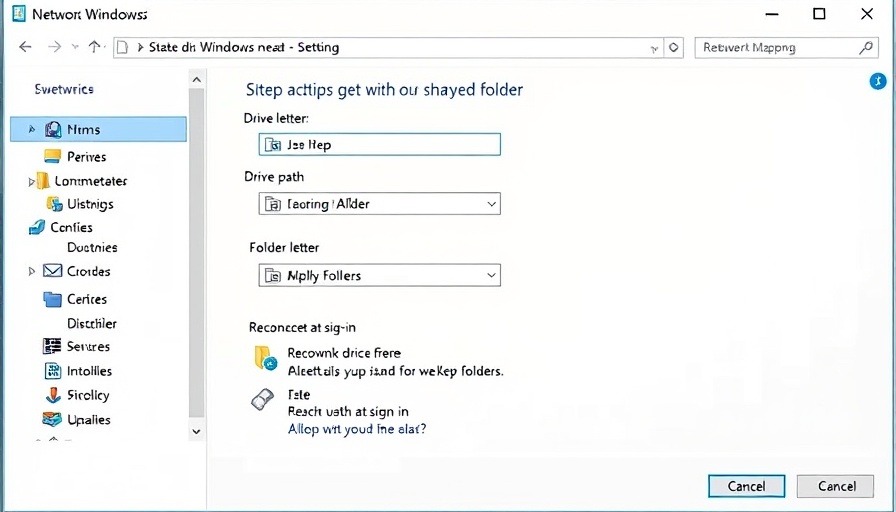Click the highlighted blue-bordered Cancel button
This screenshot has width=896, height=512.
tap(746, 486)
